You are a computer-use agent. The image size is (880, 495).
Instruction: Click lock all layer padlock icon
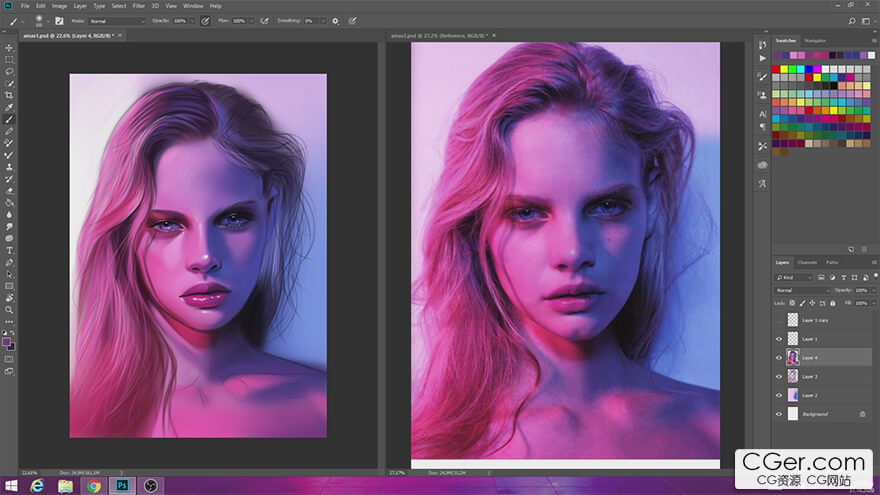[833, 303]
